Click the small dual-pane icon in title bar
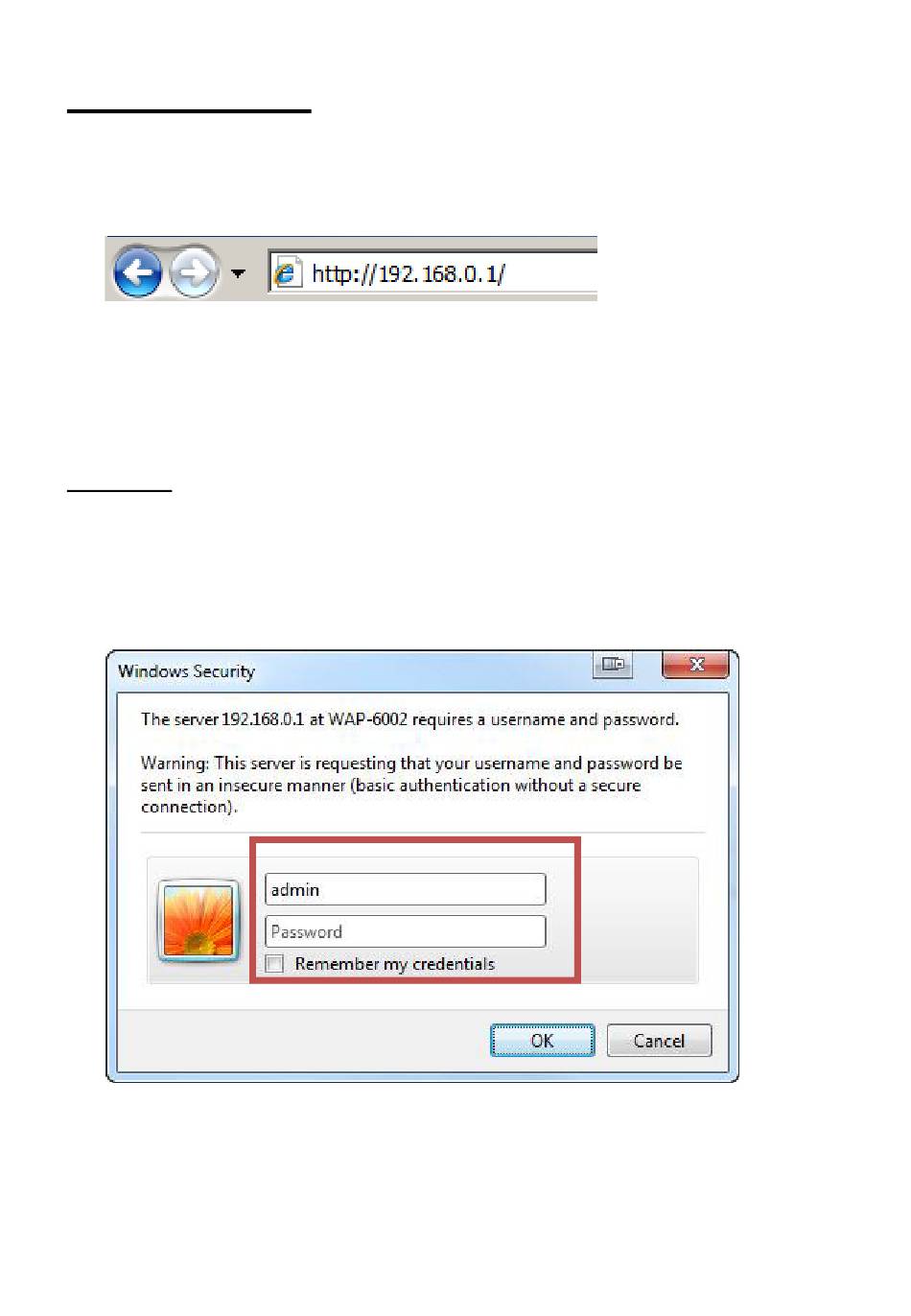 tap(613, 664)
